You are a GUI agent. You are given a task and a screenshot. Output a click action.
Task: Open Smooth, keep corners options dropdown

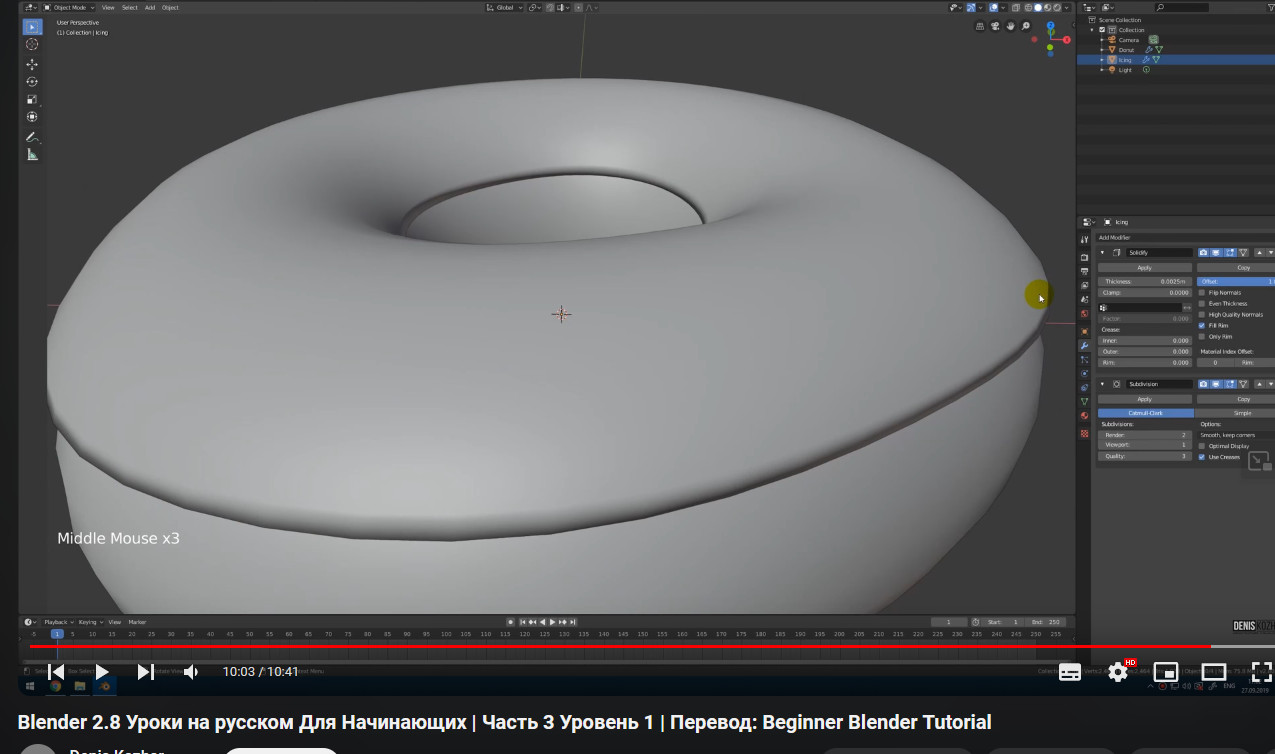click(x=1236, y=435)
